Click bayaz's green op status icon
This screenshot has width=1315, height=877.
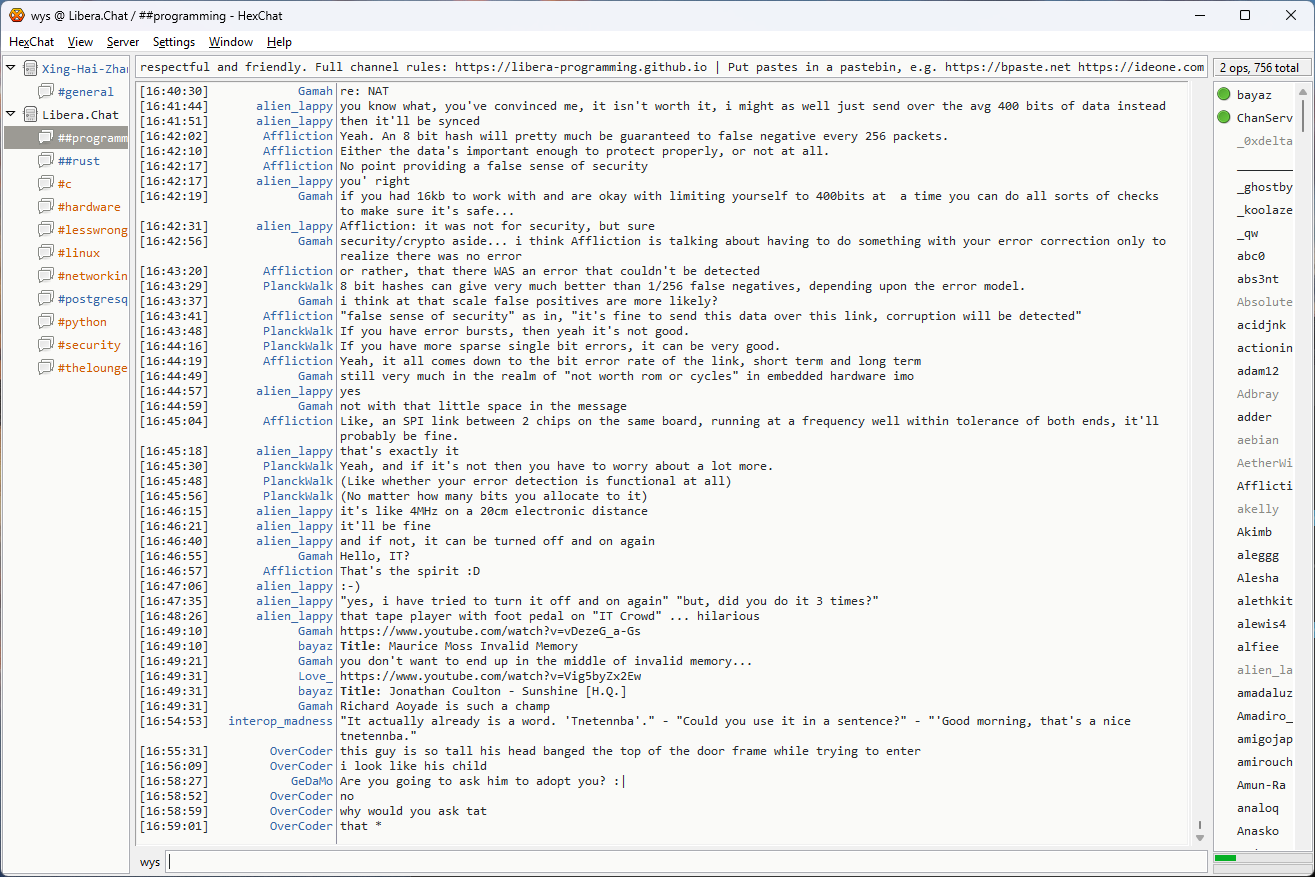[1224, 95]
